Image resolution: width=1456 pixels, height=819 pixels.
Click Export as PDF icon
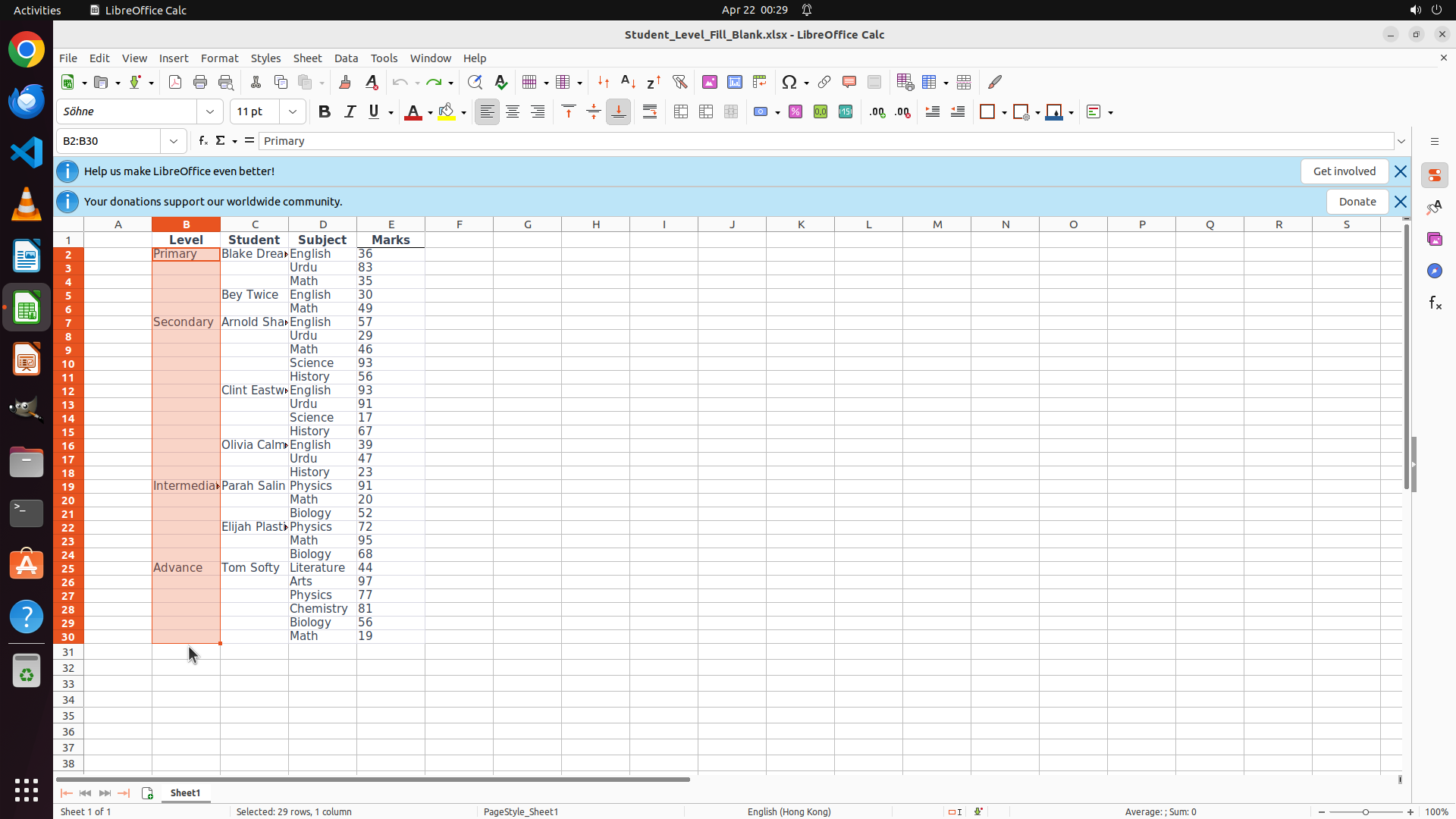pos(175,82)
